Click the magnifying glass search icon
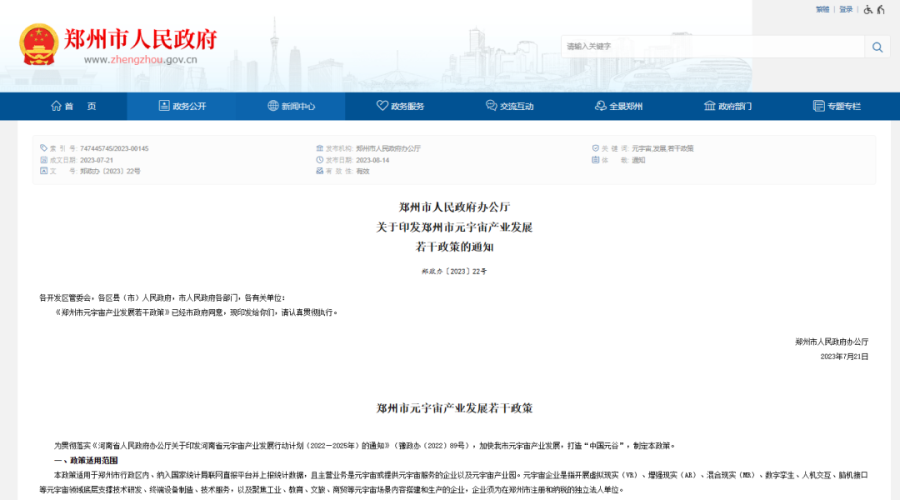Viewport: 900px width, 500px height. 877,47
